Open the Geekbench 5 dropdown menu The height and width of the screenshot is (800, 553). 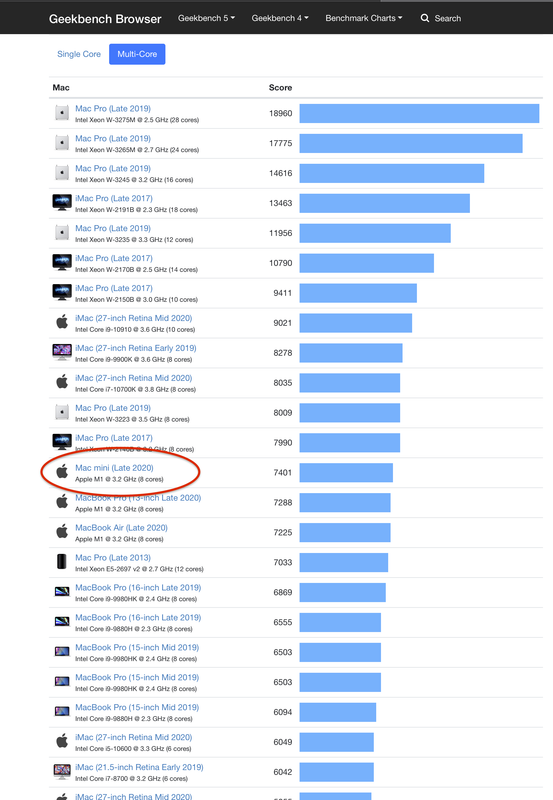coord(206,18)
